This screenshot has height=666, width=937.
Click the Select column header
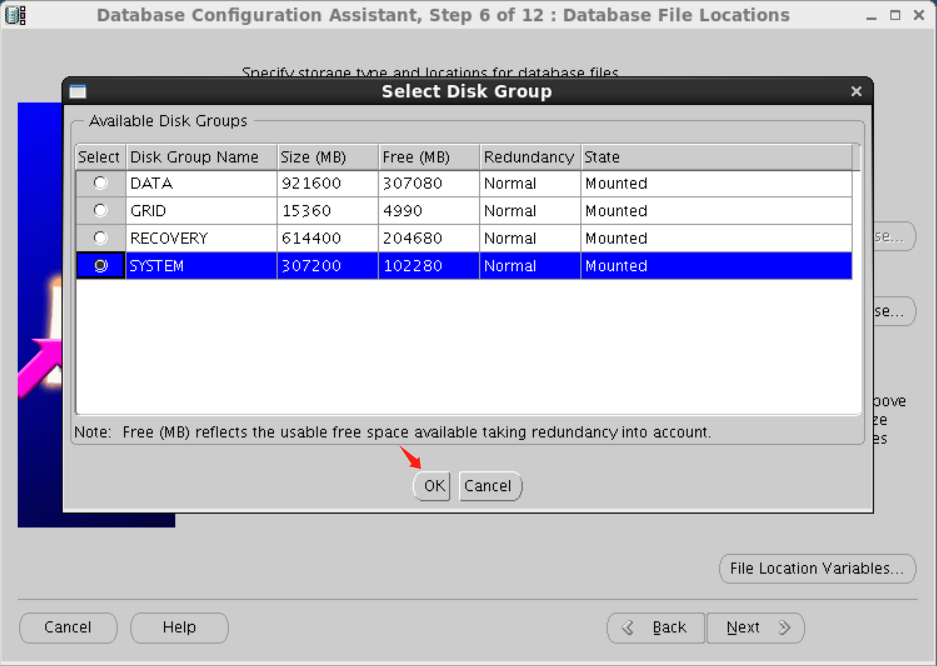pos(100,157)
